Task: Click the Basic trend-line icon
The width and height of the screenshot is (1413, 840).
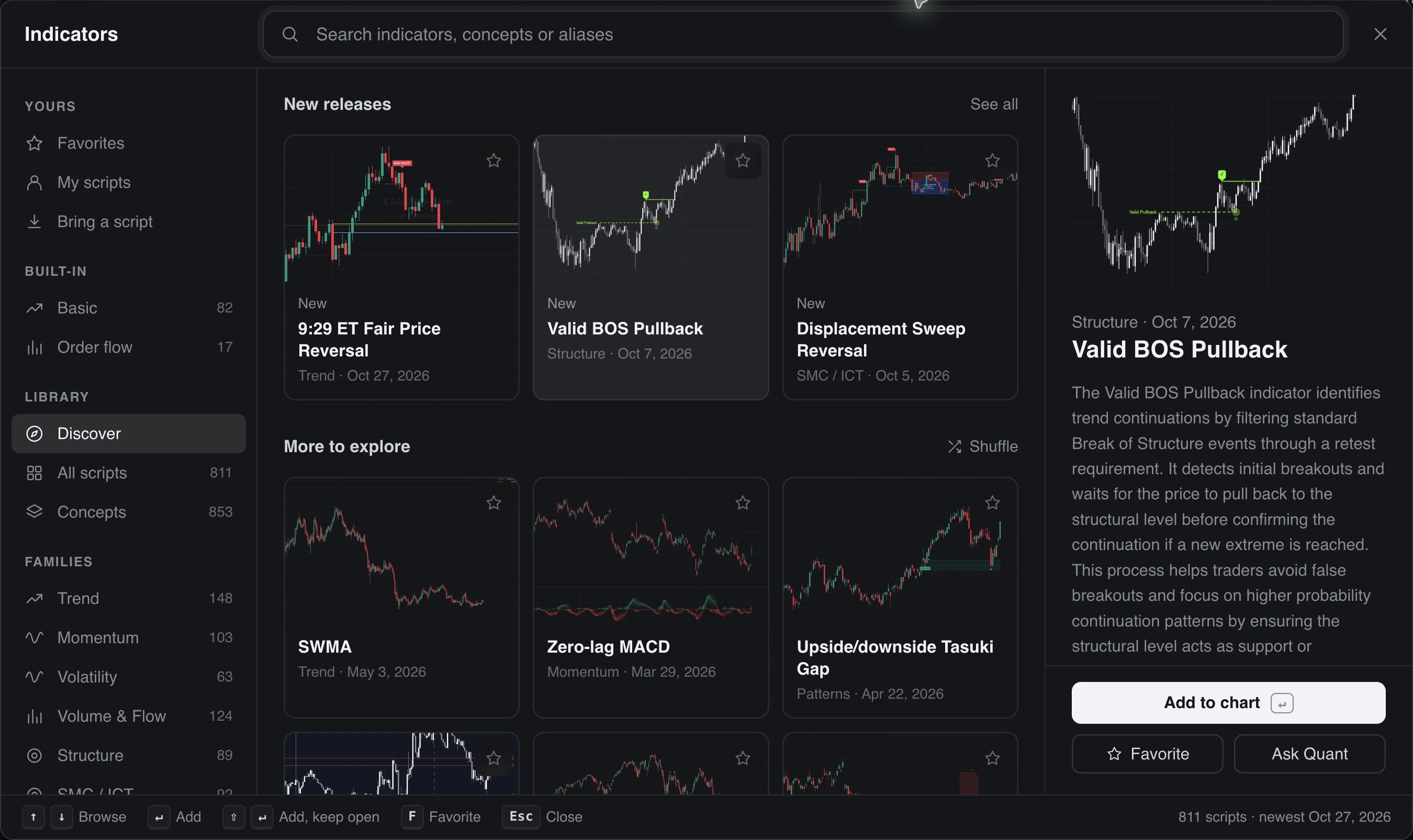Action: [35, 308]
